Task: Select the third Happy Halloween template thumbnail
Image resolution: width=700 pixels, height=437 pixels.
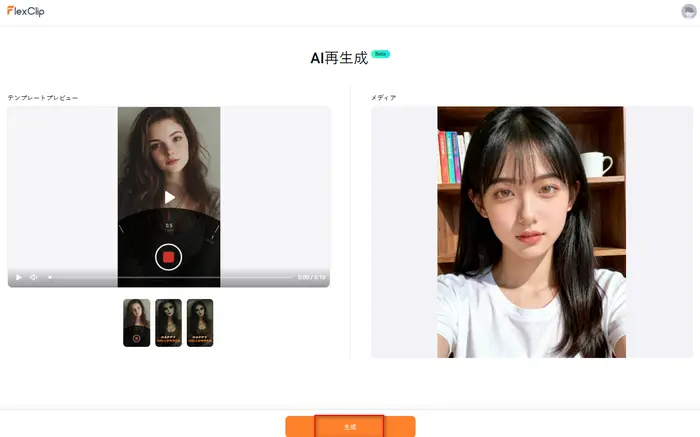Action: click(200, 323)
